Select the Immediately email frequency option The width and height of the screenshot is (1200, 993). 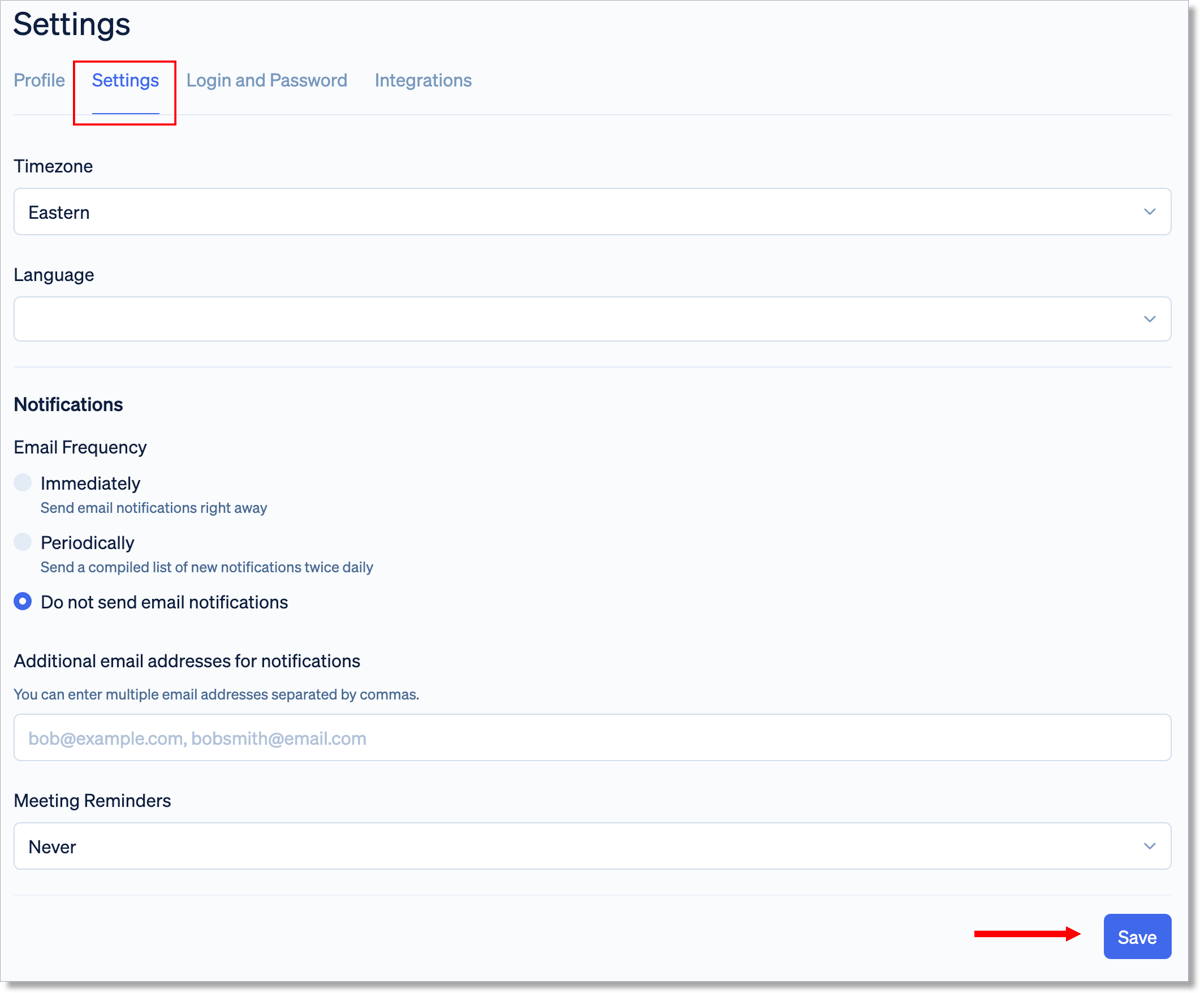[22, 482]
